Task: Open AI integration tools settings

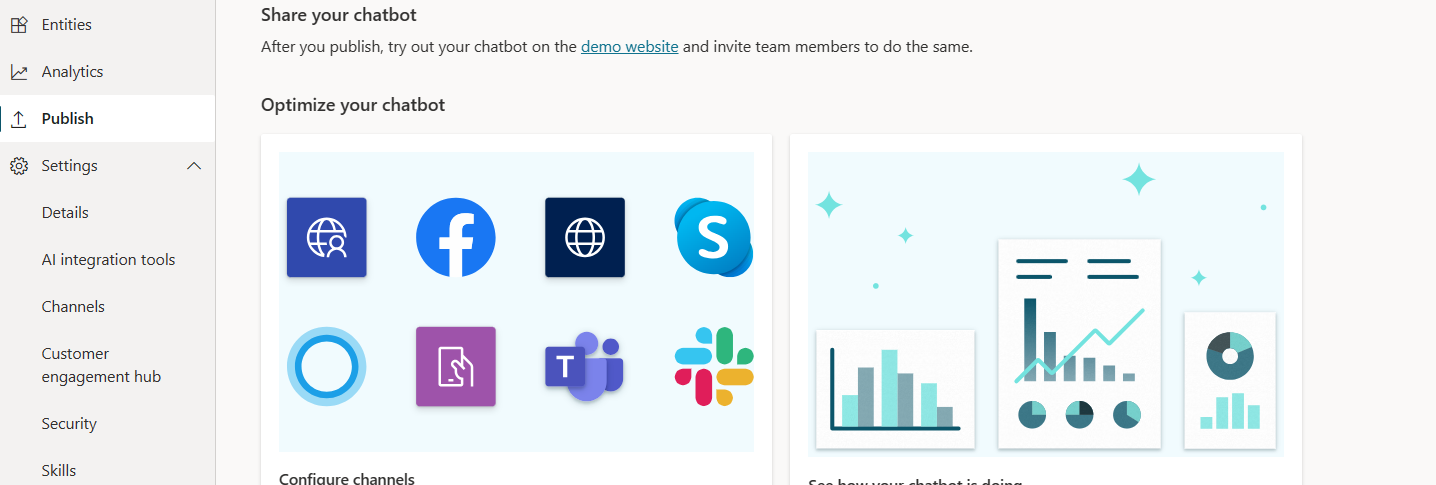Action: pyautogui.click(x=108, y=260)
